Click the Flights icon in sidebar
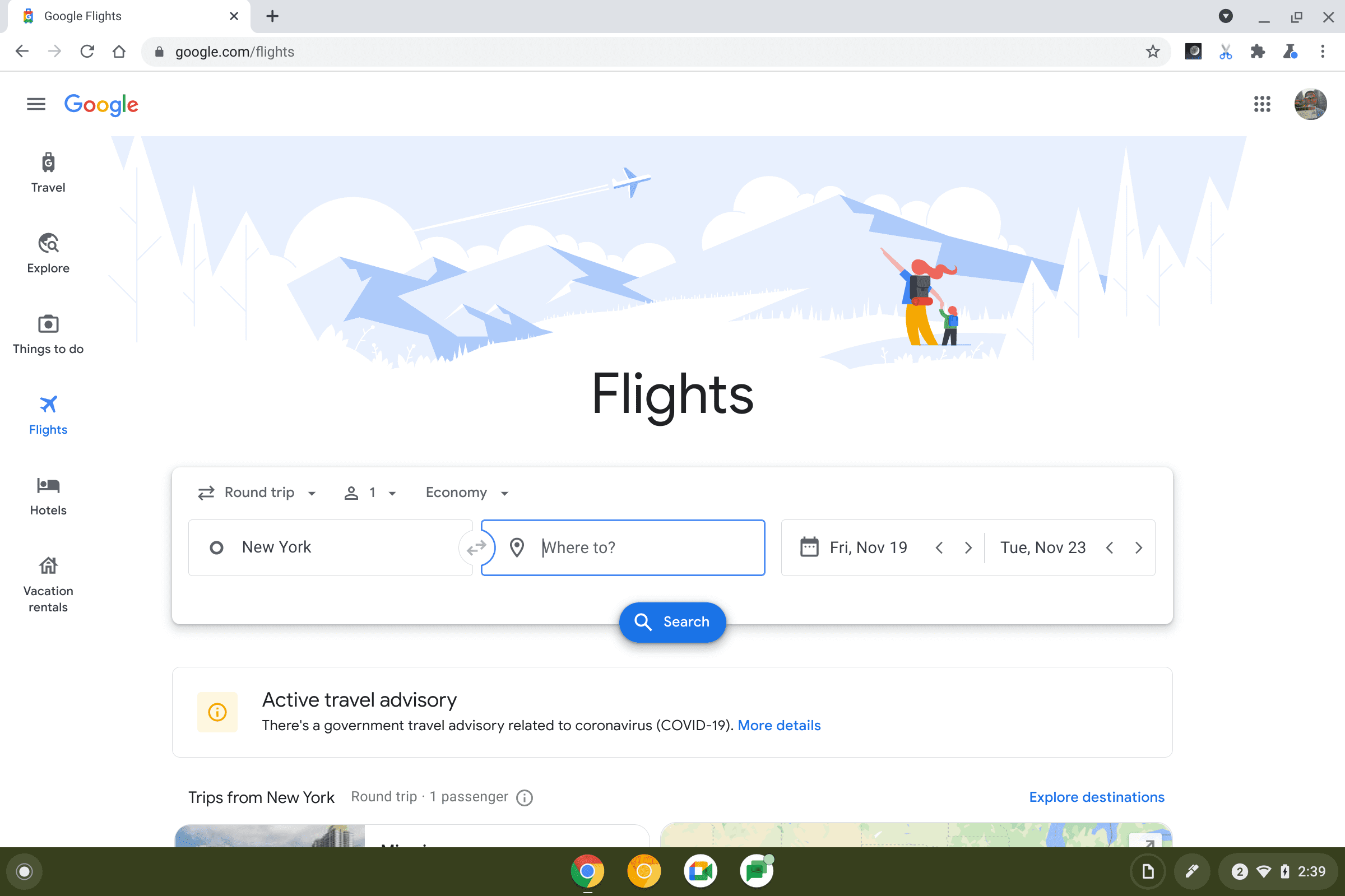The image size is (1345, 896). 48,404
